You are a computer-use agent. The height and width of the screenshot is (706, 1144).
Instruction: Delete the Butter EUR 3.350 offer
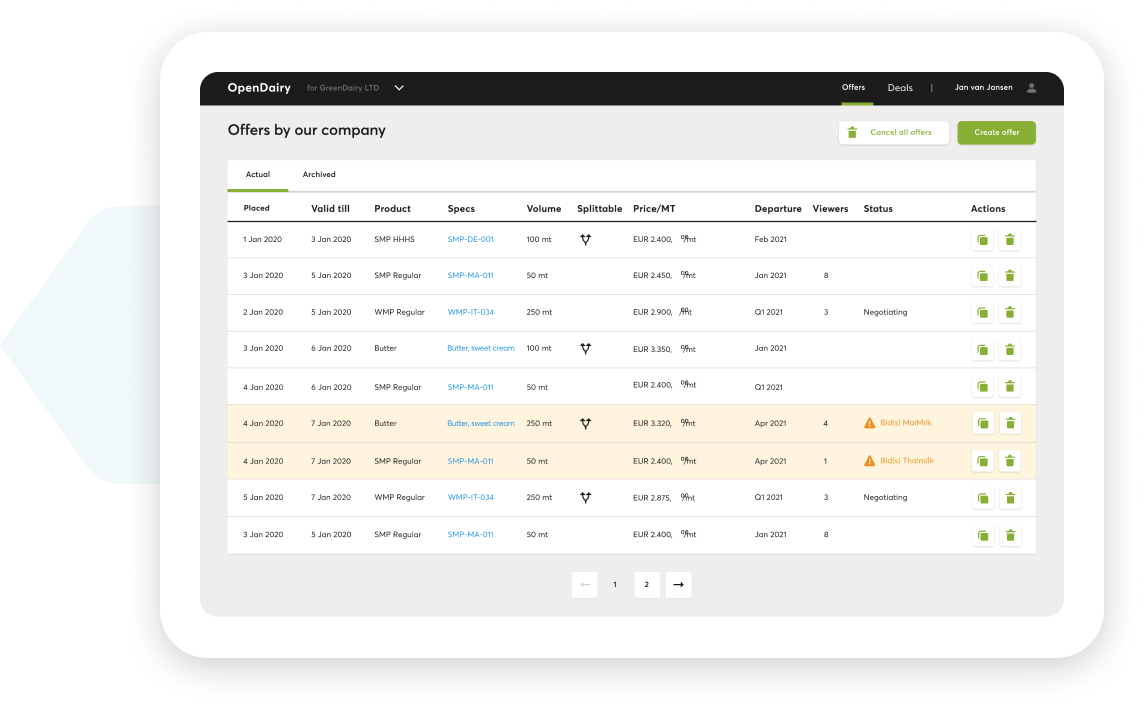1010,350
